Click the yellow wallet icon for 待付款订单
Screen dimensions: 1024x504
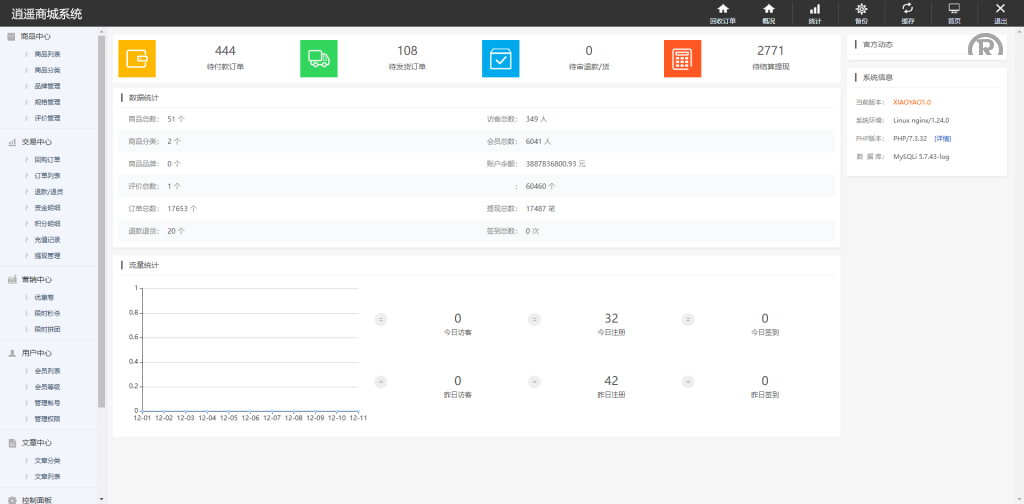[x=137, y=59]
